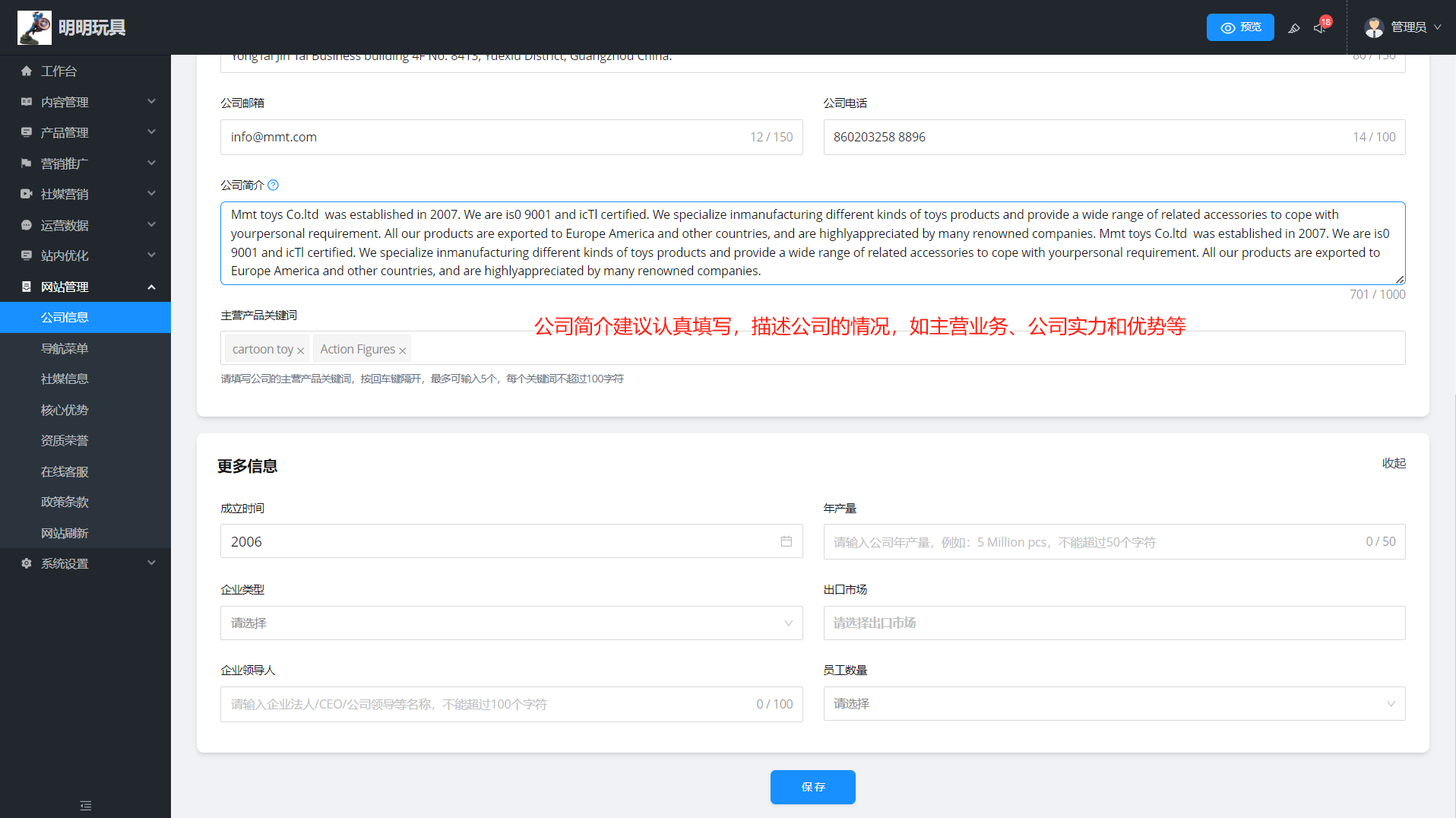
Task: Click the 公司邮箱 input field
Action: 511,137
